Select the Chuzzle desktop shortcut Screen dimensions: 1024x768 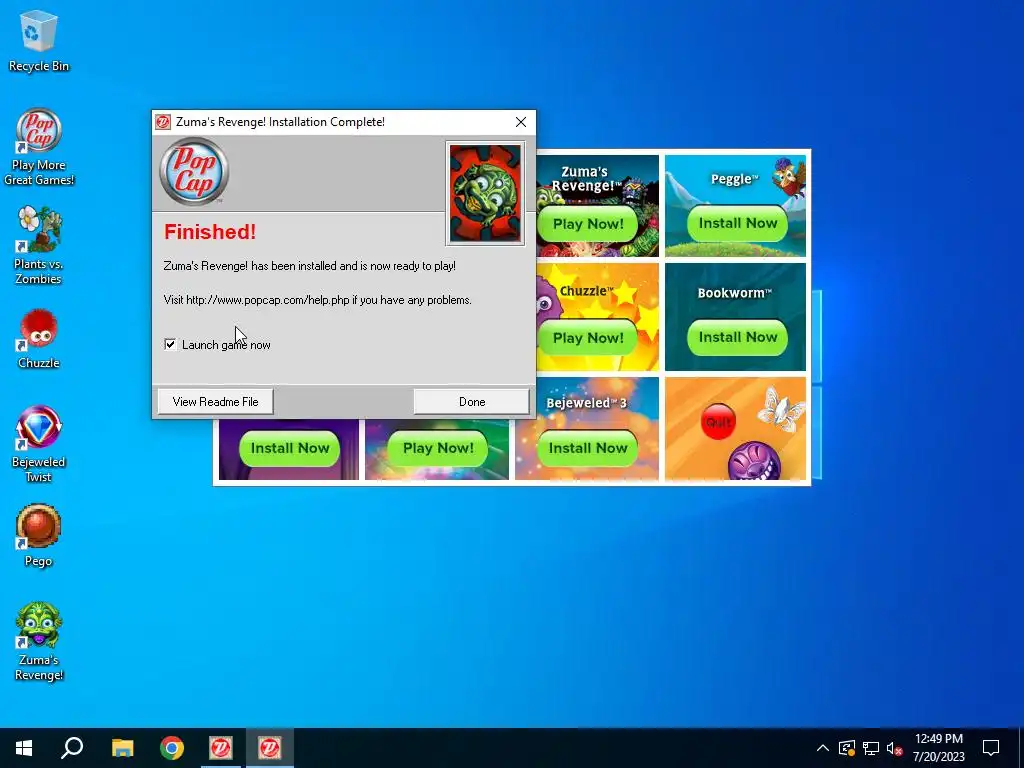point(39,340)
